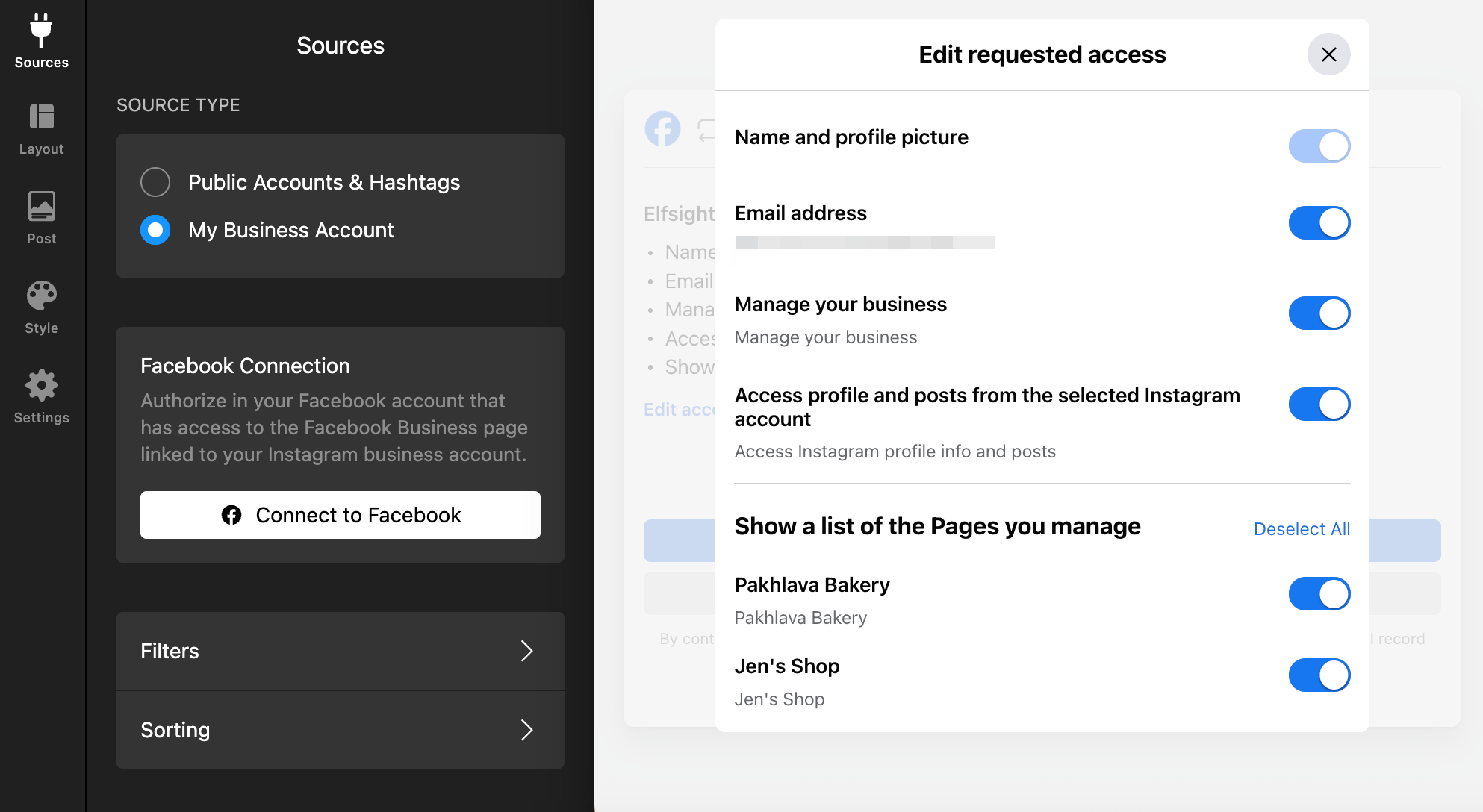
Task: Toggle Instagram profile and posts access
Action: tap(1319, 404)
